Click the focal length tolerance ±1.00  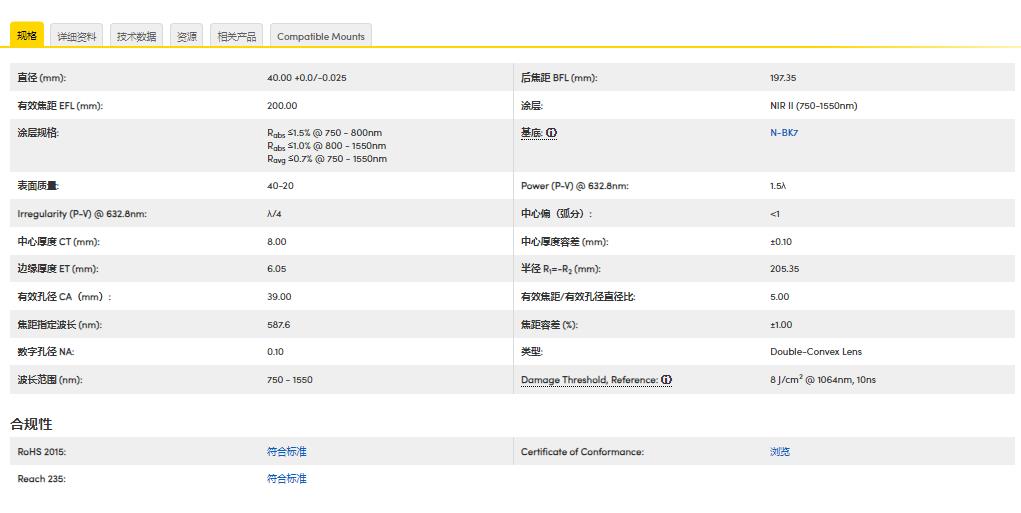click(x=781, y=324)
